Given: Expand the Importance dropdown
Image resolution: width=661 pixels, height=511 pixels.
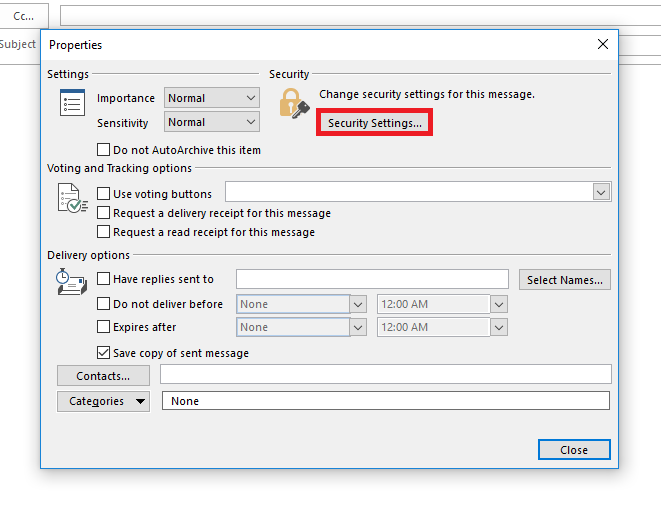Looking at the screenshot, I should (212, 98).
